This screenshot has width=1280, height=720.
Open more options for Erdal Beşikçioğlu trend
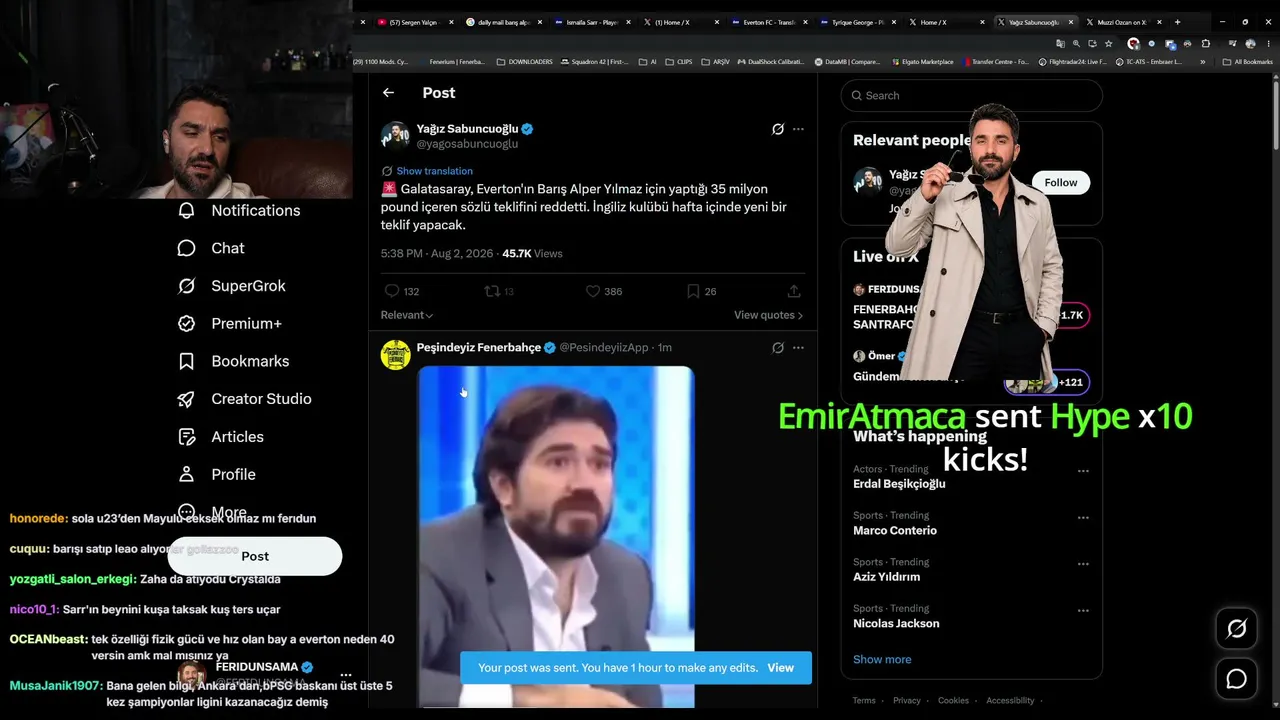click(x=1083, y=471)
